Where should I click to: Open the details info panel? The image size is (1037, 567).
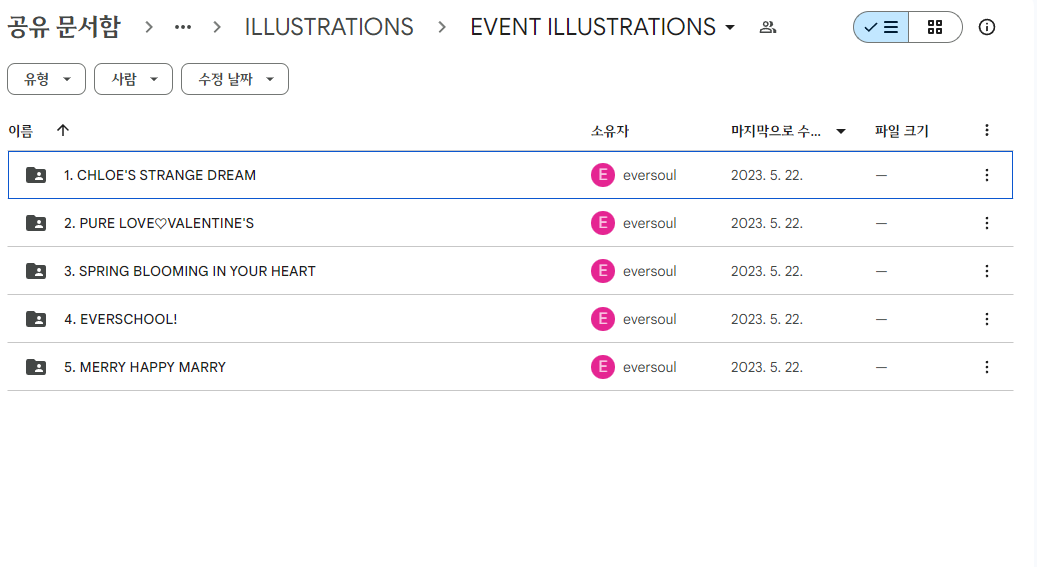987,28
